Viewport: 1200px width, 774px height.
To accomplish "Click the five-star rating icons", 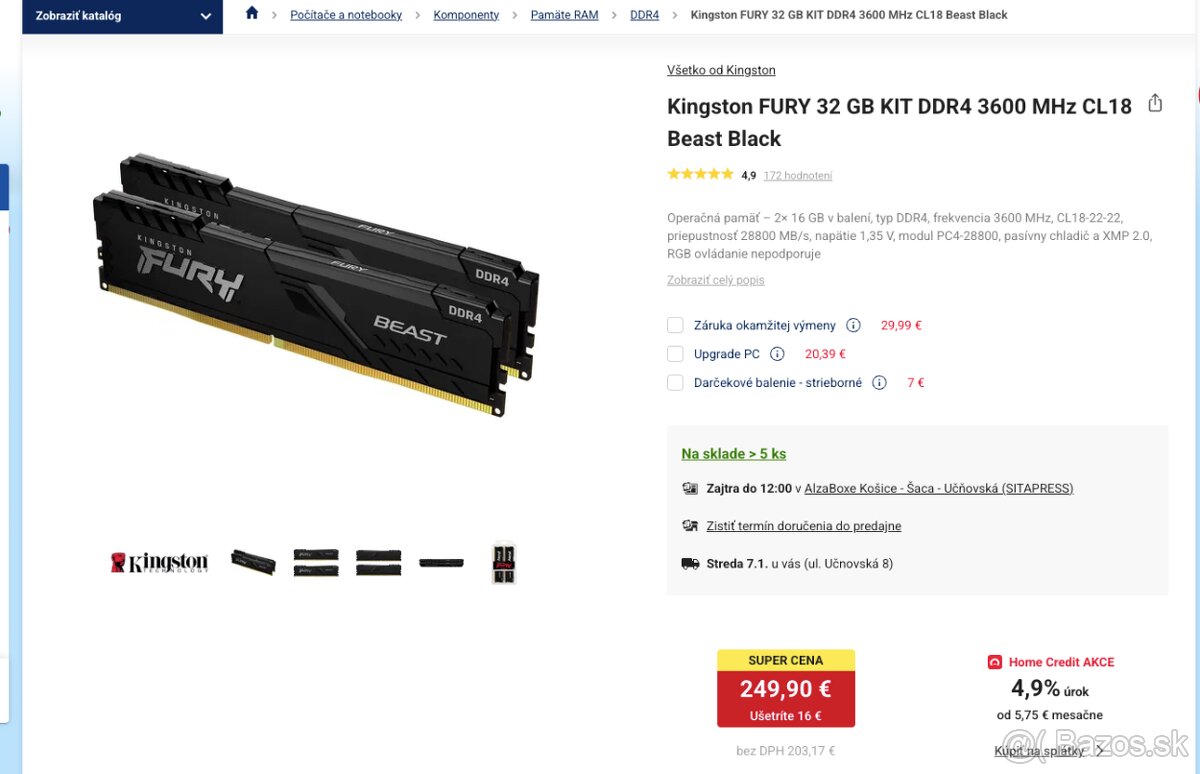I will tap(700, 174).
